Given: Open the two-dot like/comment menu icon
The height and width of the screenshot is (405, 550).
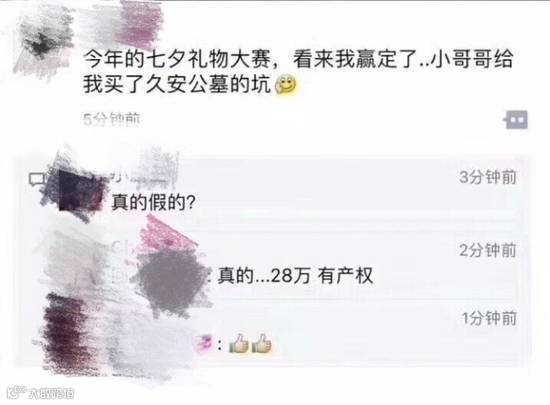Looking at the screenshot, I should pos(516,120).
